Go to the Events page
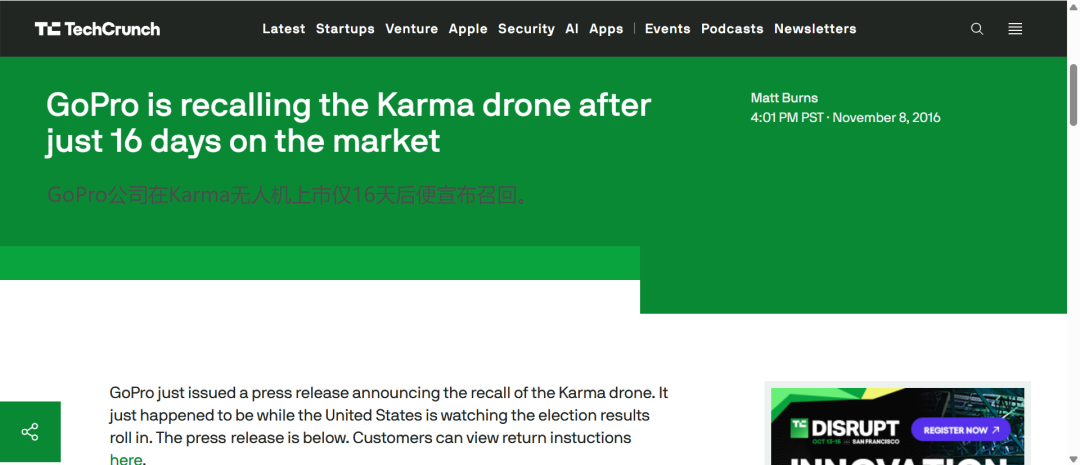Image resolution: width=1080 pixels, height=465 pixels. click(x=667, y=29)
